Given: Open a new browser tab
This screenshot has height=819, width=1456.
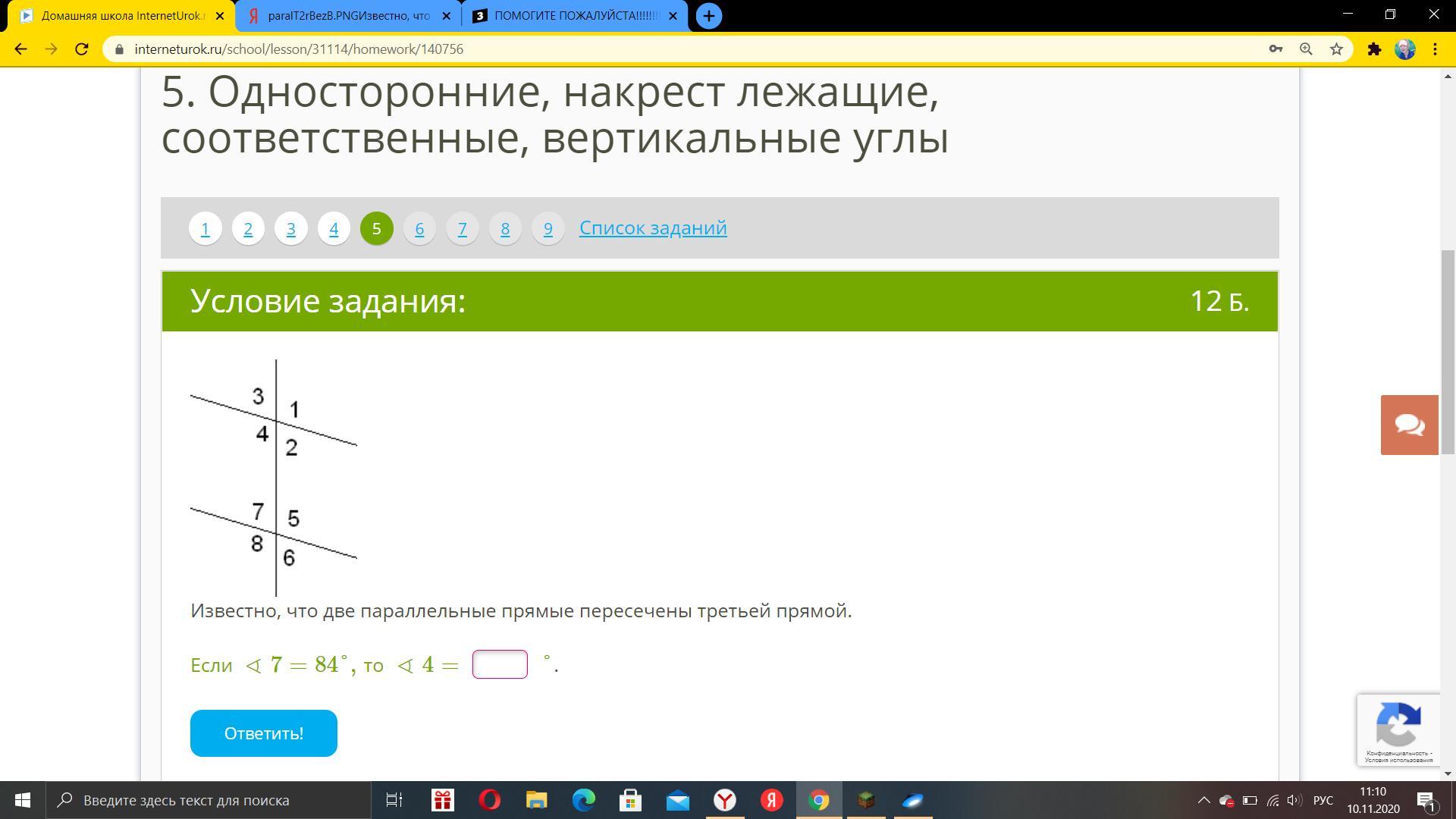Looking at the screenshot, I should pos(708,16).
